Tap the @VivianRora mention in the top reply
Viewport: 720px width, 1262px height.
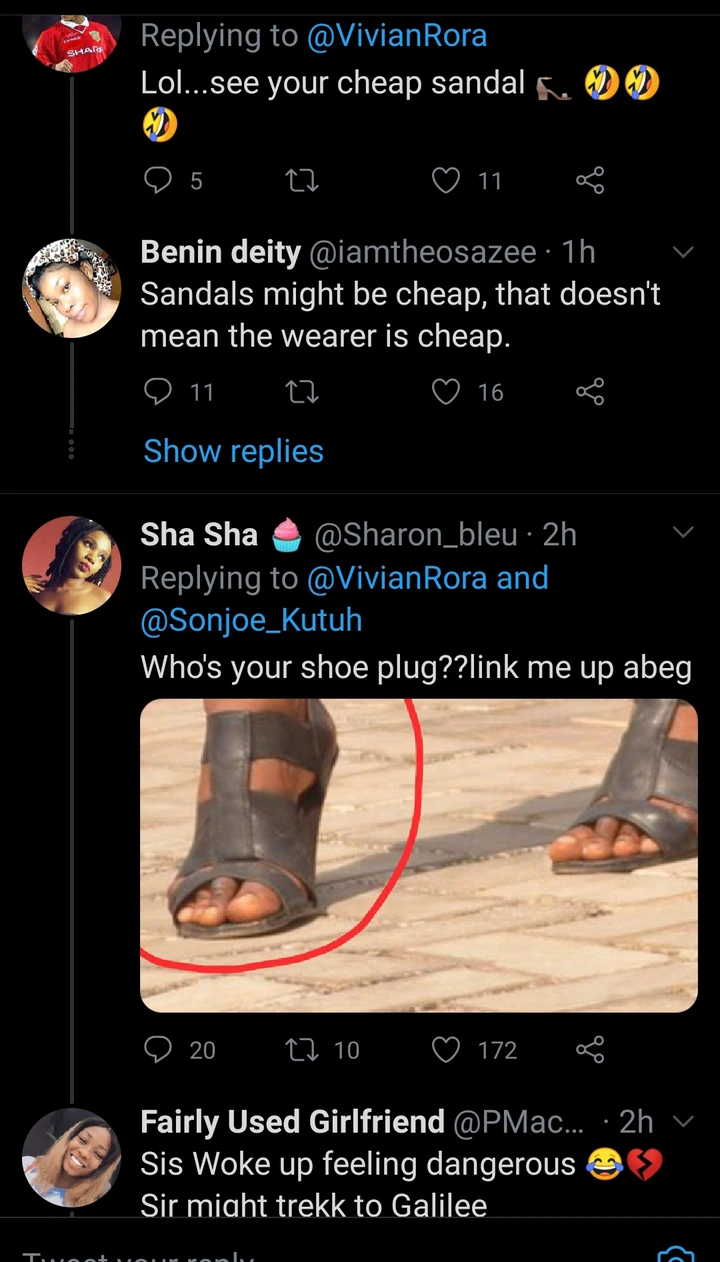click(x=396, y=36)
